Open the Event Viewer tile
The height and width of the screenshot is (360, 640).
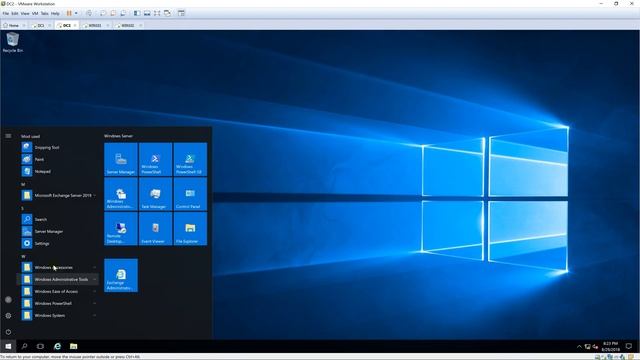[156, 229]
